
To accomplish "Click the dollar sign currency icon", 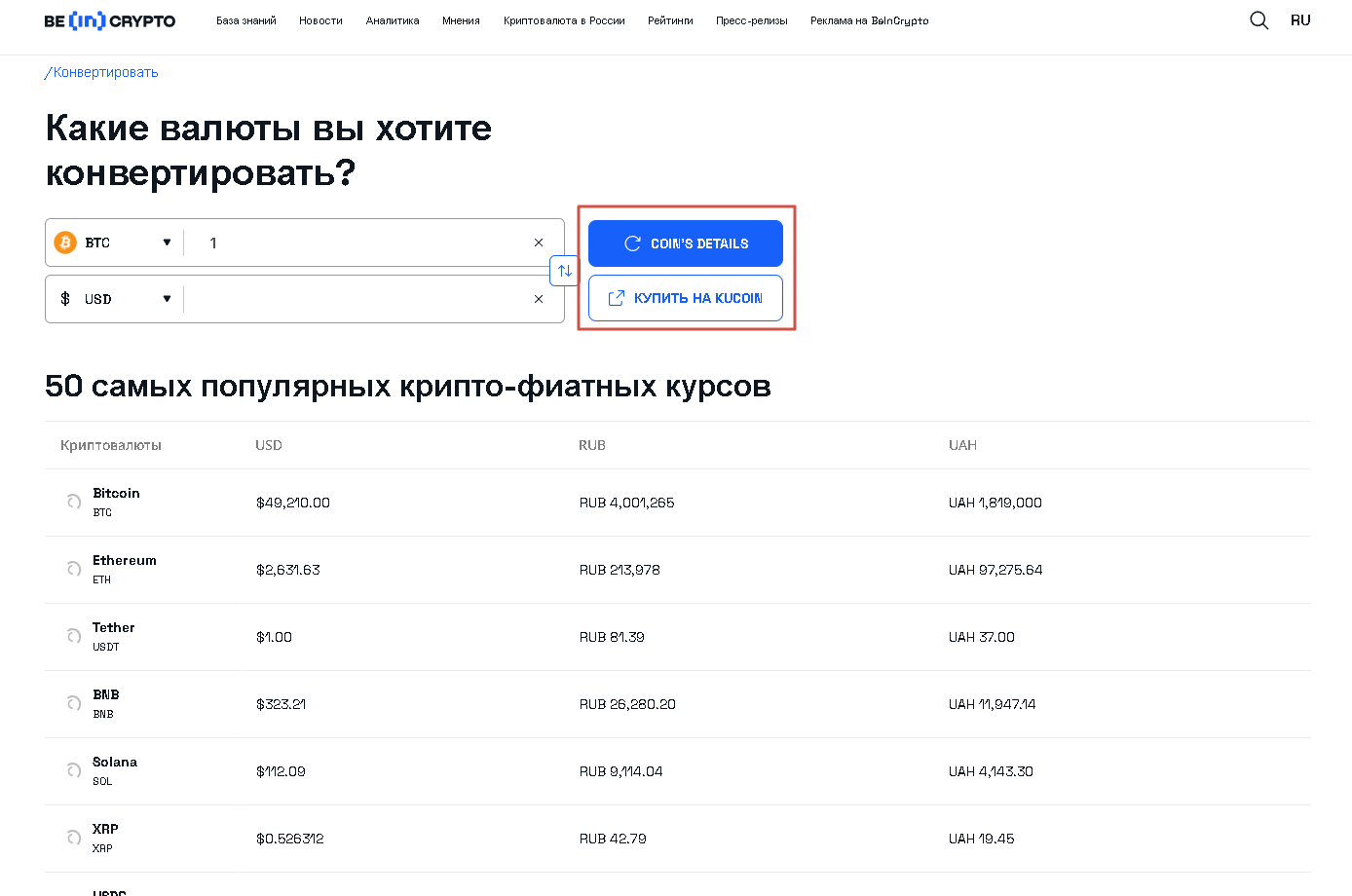I will [x=65, y=299].
